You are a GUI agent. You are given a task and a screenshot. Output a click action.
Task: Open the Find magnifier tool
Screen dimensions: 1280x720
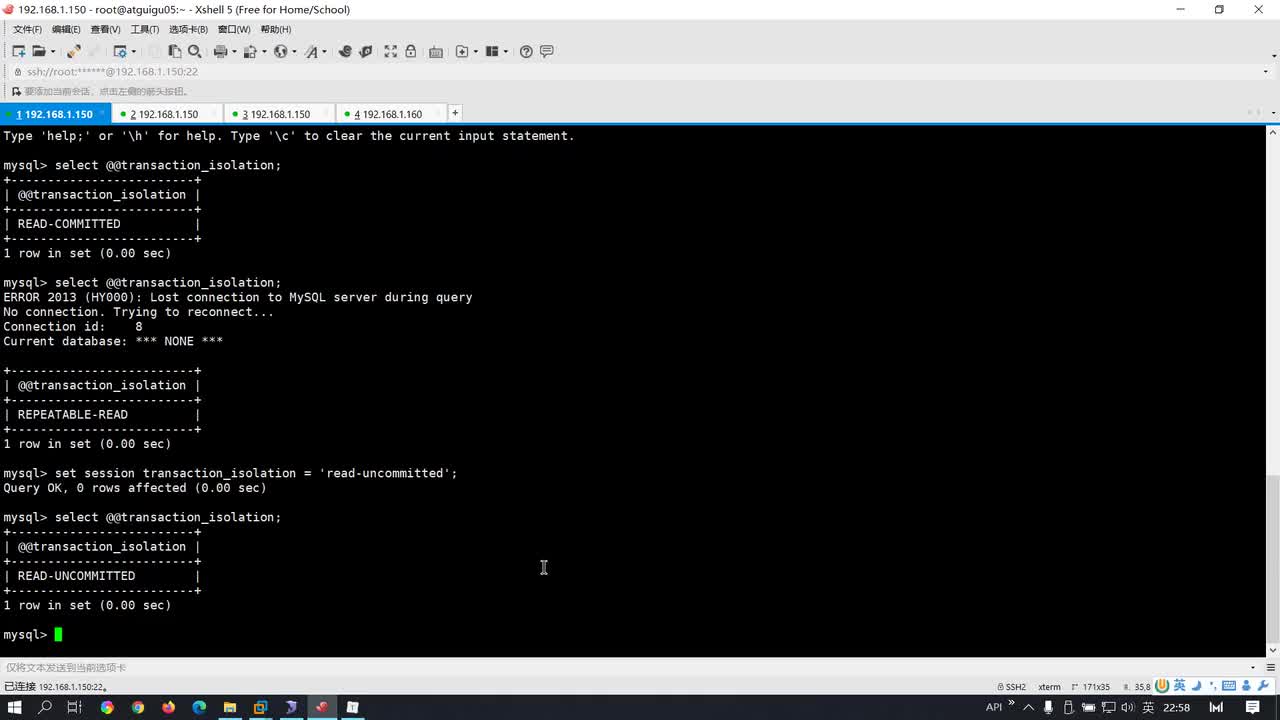[195, 51]
